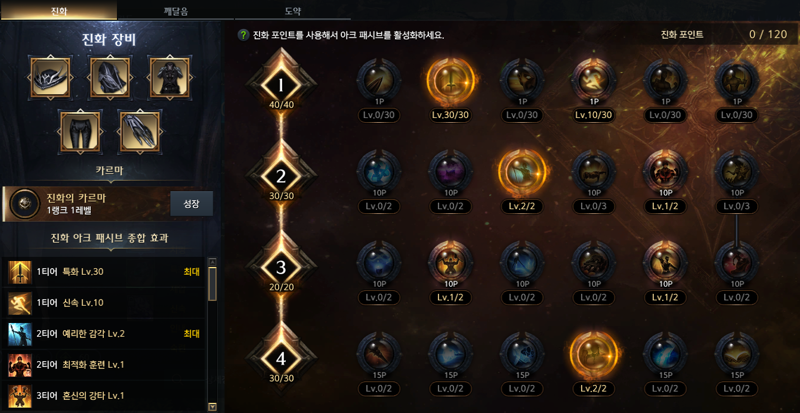Select 2티어 최적화 훈련 Lv.1 row

[104, 365]
